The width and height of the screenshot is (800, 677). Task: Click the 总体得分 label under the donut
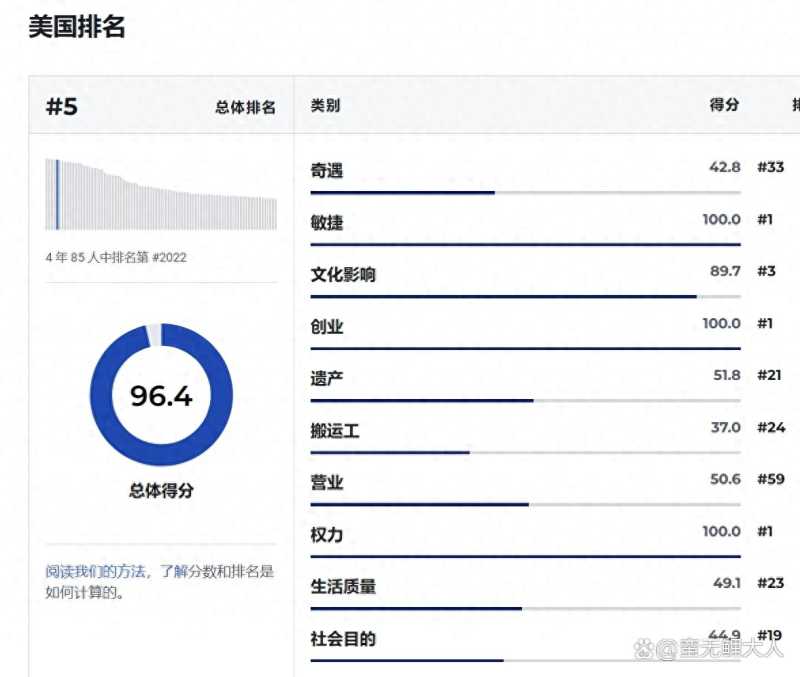tap(161, 491)
